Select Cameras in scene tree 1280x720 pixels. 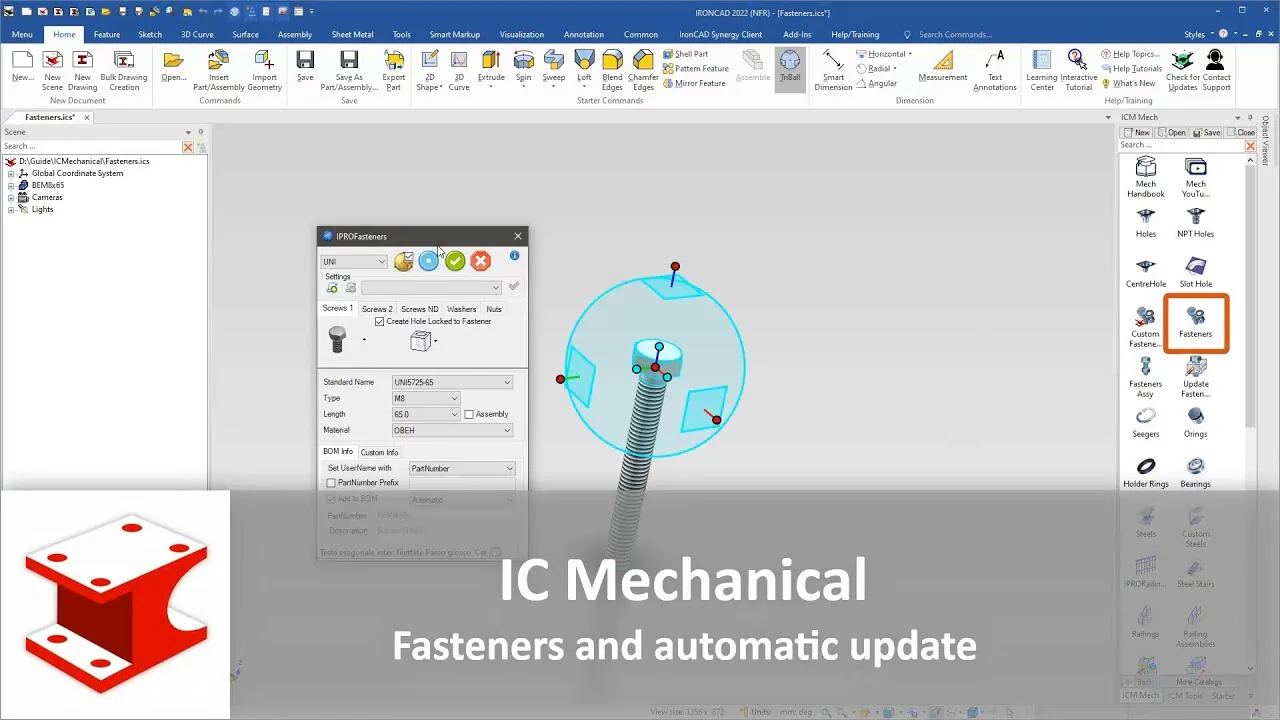pos(47,197)
